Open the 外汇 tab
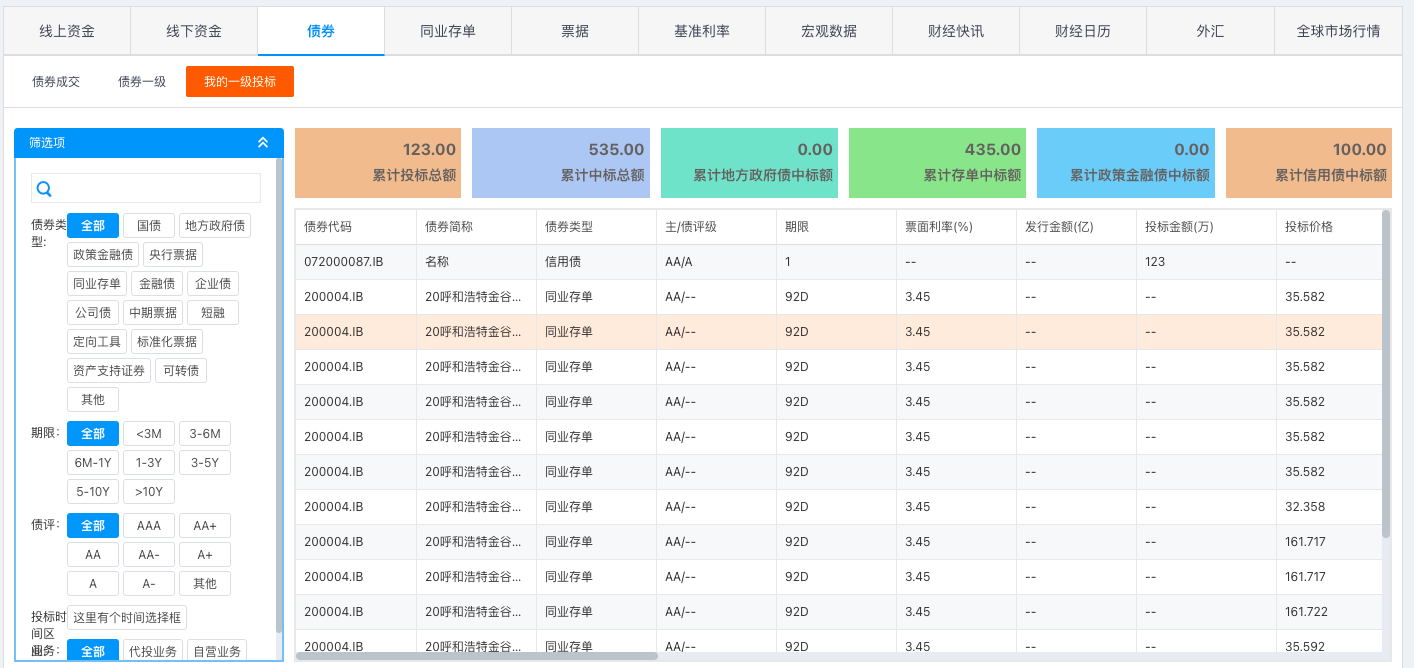Viewport: 1414px width, 668px height. tap(1210, 31)
